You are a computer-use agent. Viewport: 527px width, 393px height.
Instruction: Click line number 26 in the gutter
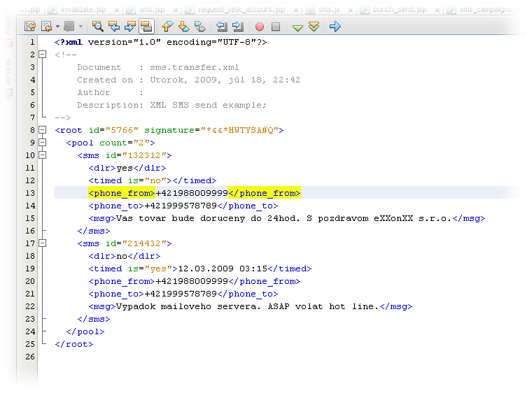30,357
